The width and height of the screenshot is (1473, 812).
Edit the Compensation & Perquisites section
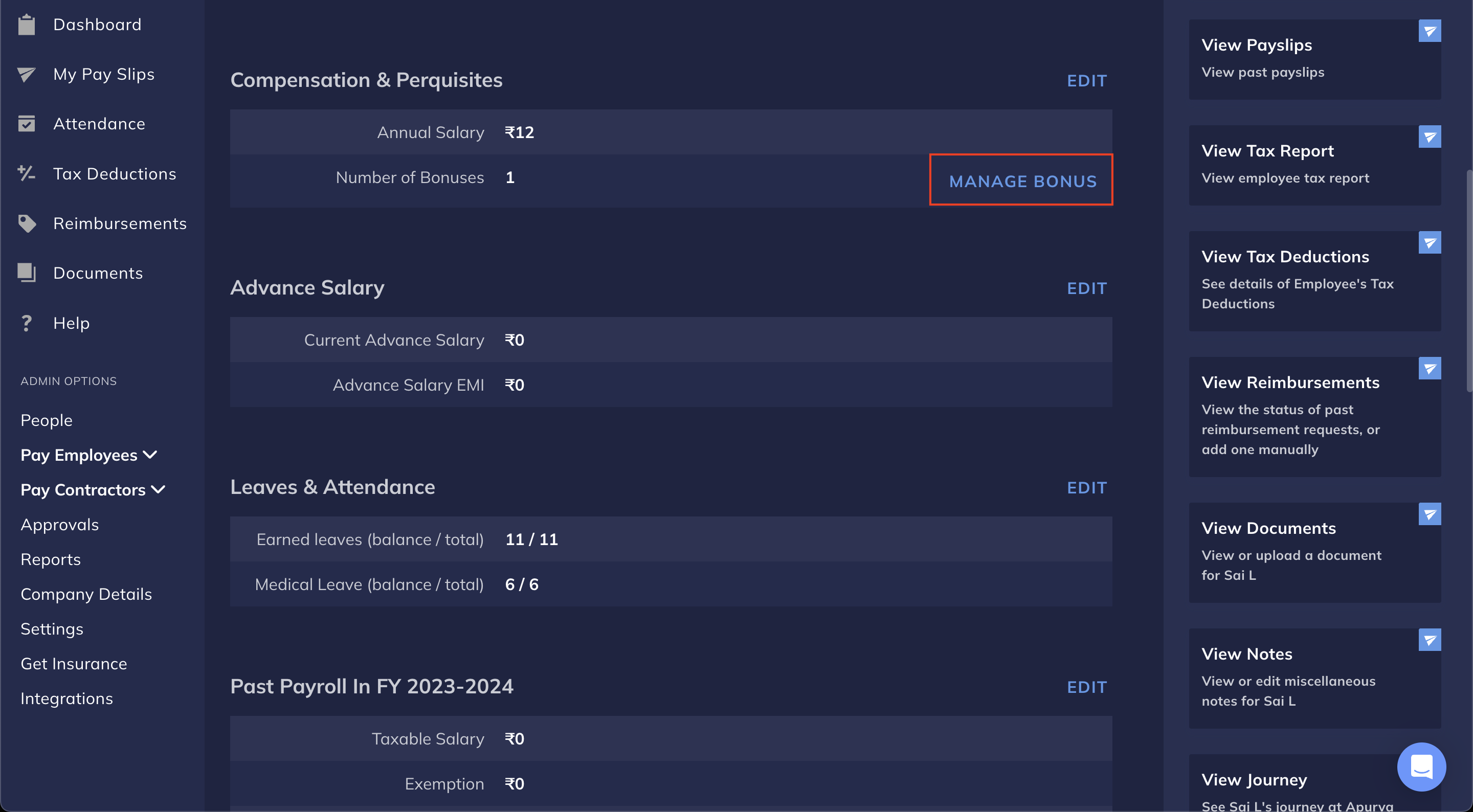point(1087,81)
